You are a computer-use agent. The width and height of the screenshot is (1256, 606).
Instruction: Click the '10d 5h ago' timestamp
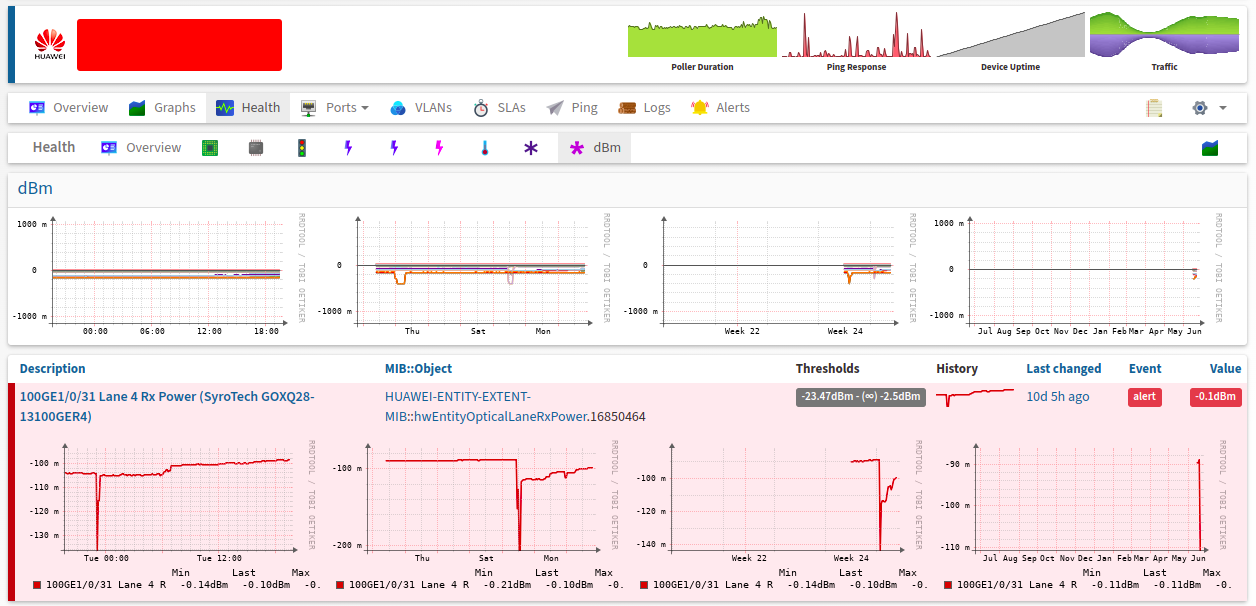point(1059,397)
